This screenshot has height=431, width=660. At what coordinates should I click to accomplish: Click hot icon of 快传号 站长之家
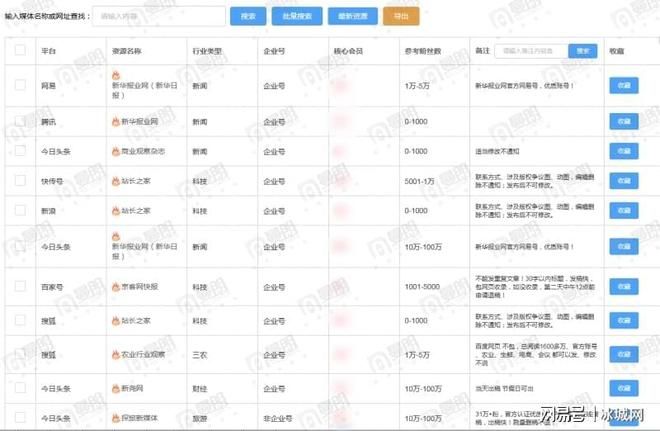[116, 181]
